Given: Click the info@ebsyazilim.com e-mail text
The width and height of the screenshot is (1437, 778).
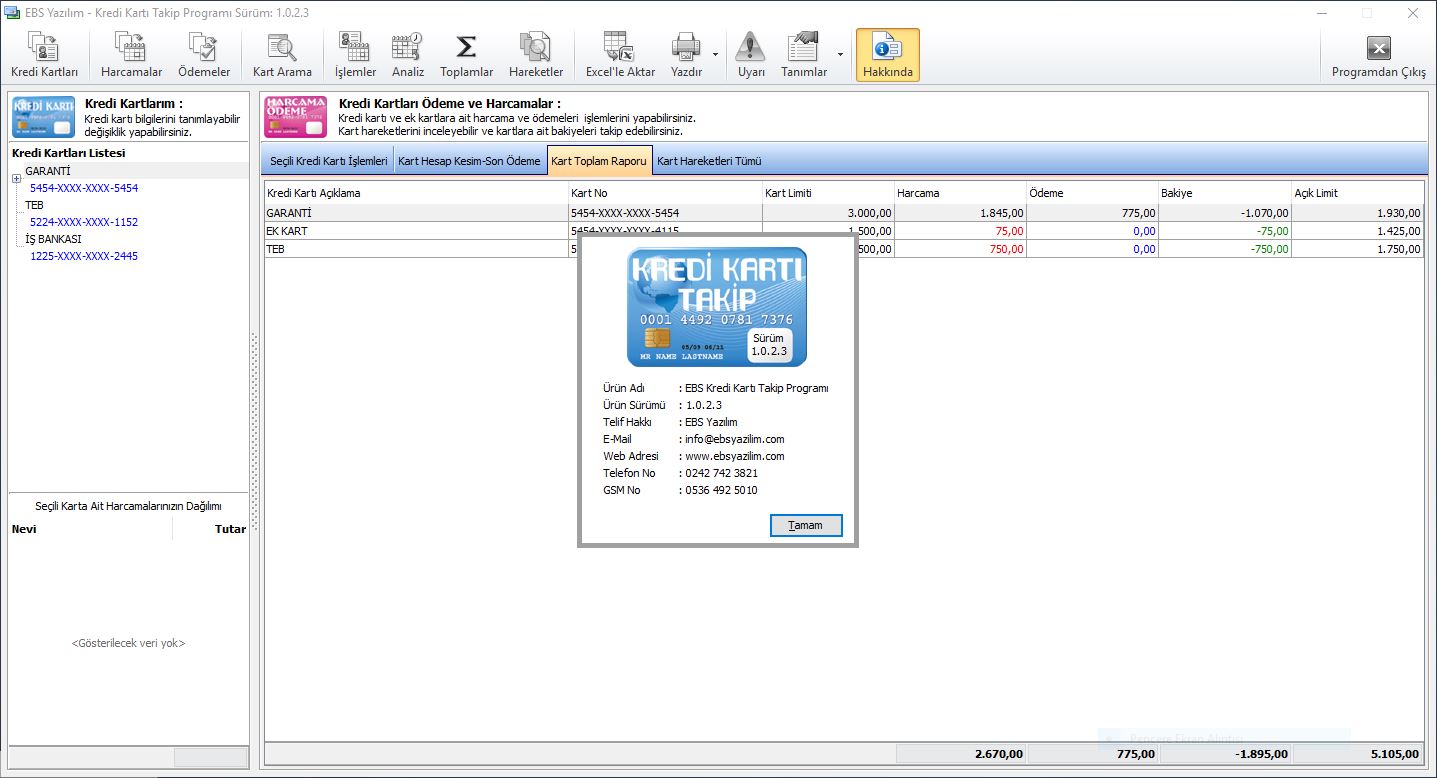Looking at the screenshot, I should [734, 439].
